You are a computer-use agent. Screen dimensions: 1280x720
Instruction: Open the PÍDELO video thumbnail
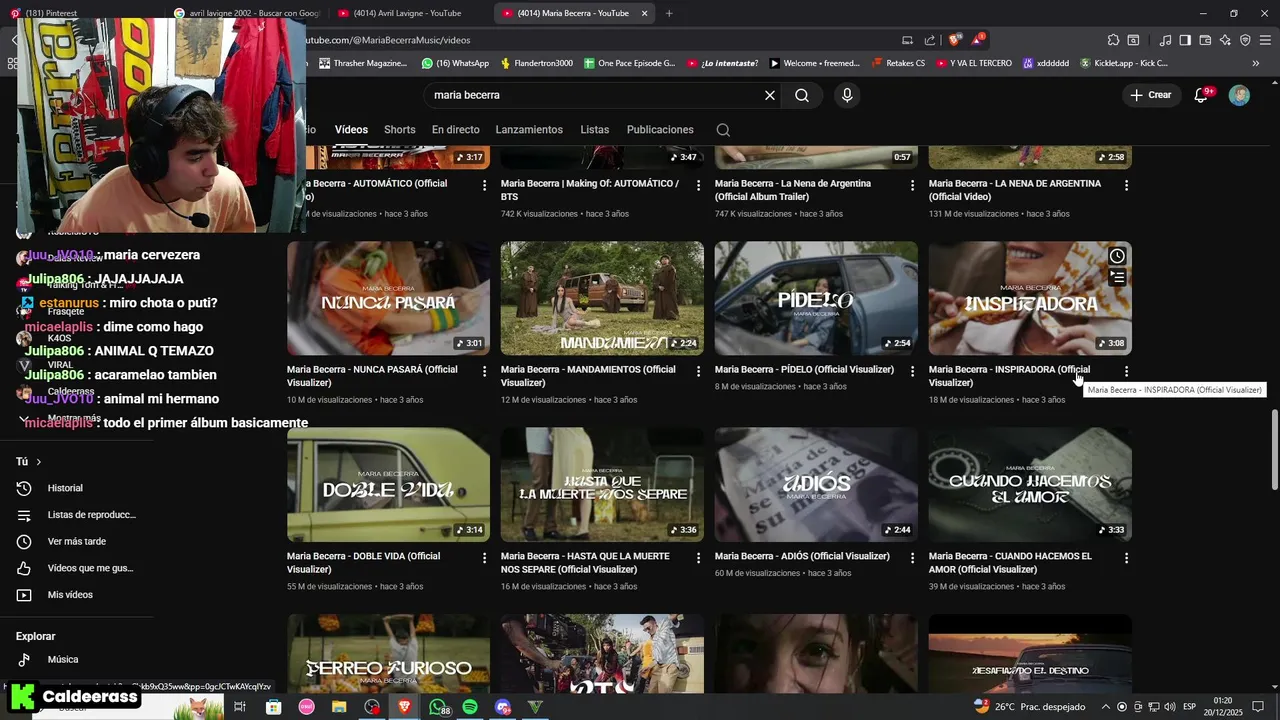(x=816, y=298)
